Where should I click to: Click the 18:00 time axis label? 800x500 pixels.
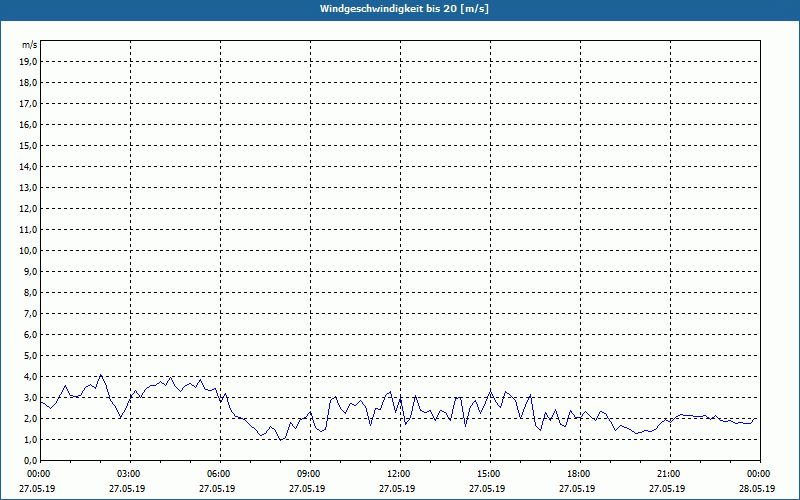coord(580,474)
